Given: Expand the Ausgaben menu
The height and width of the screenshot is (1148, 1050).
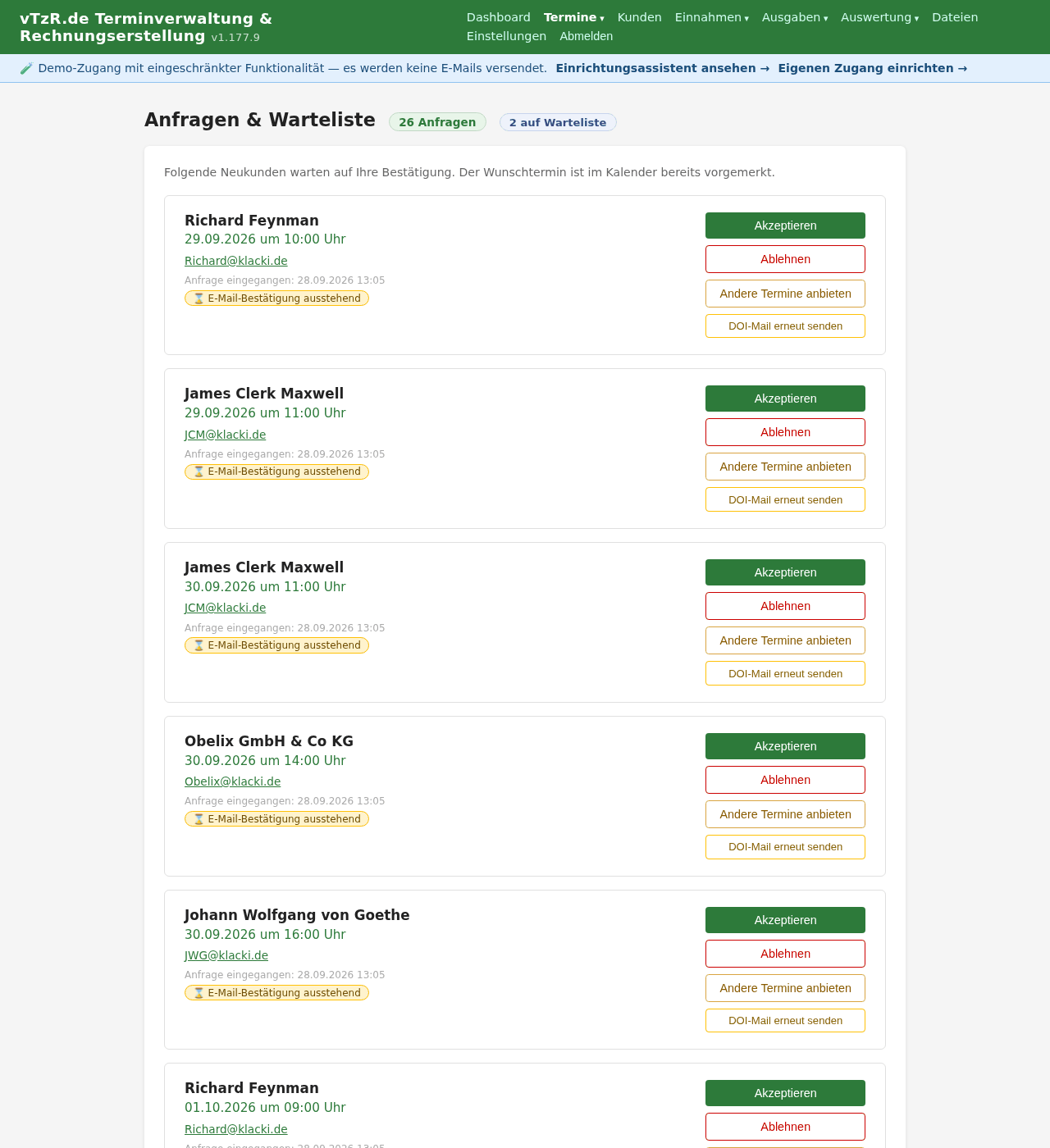Looking at the screenshot, I should (x=794, y=17).
